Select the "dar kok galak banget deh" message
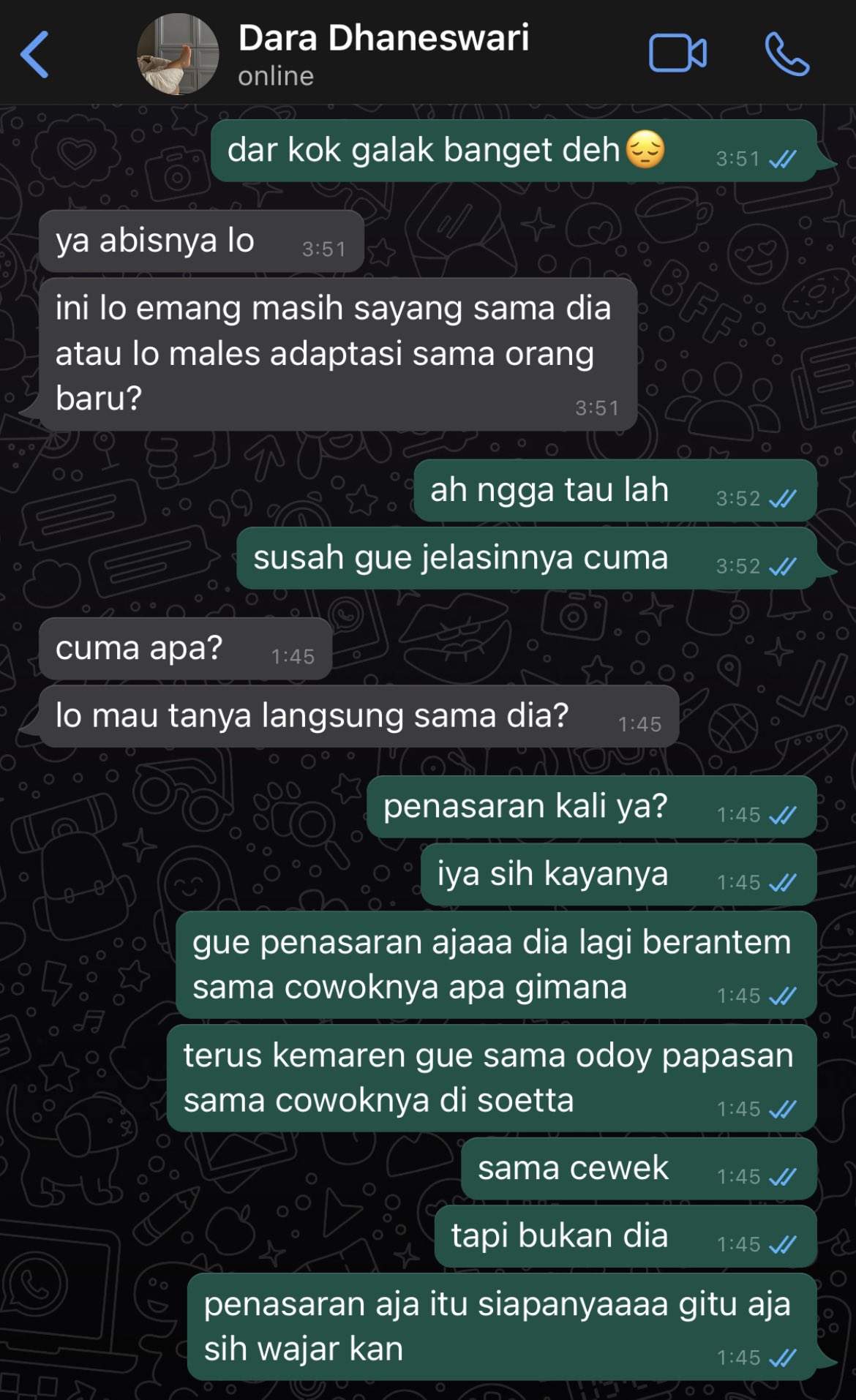This screenshot has height=1400, width=856. (x=514, y=151)
